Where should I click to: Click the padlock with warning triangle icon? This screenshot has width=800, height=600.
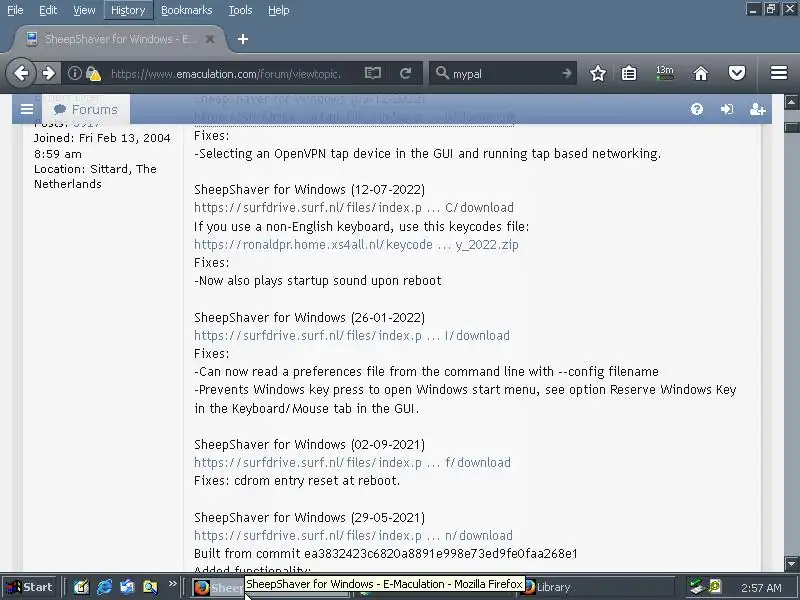[x=93, y=74]
